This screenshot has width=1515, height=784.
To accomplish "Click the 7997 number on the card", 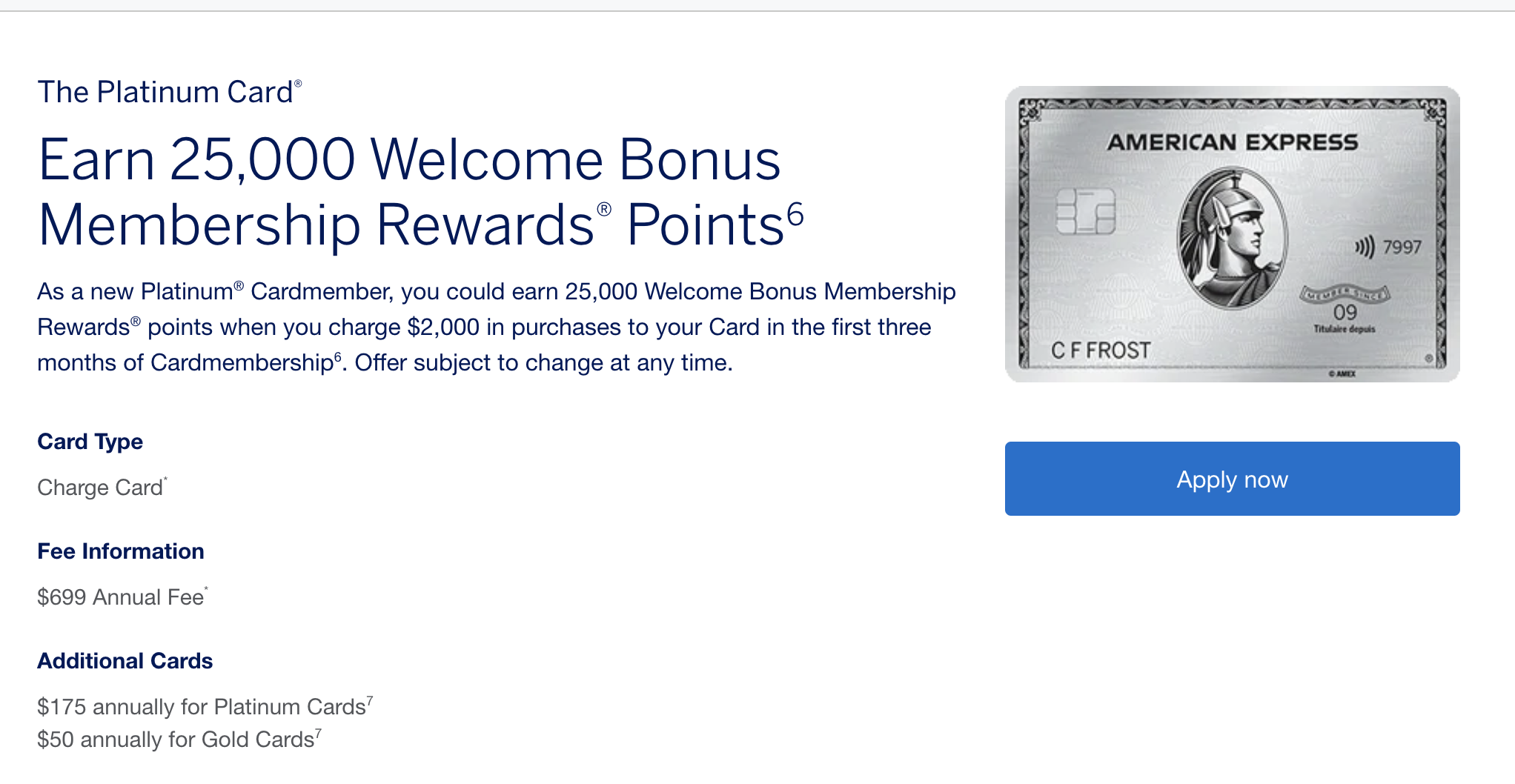I will (1402, 247).
